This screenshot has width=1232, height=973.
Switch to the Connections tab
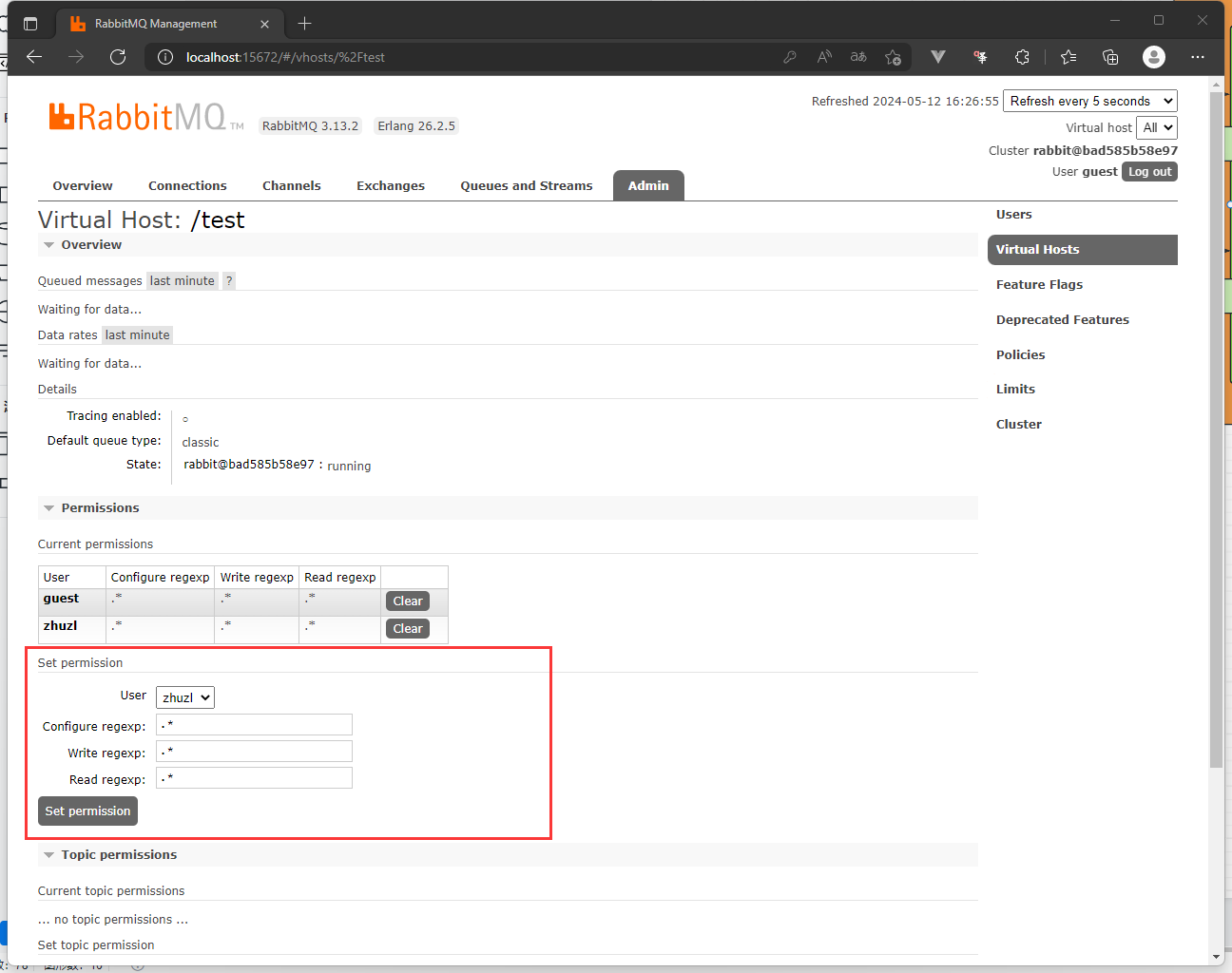(x=187, y=185)
